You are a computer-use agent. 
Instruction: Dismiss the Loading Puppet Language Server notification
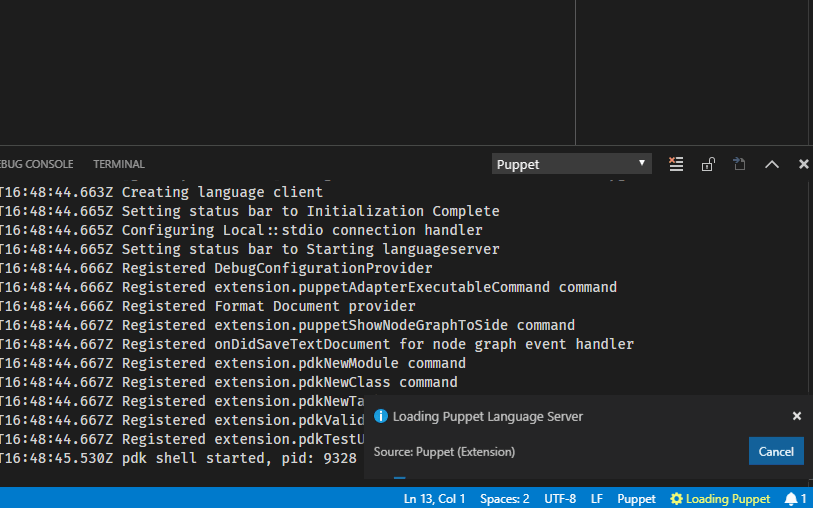tap(797, 416)
